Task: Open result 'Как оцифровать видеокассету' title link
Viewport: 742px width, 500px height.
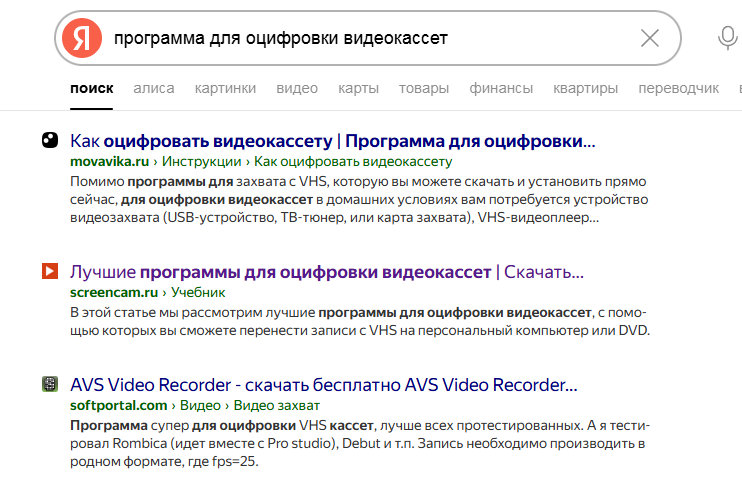Action: tap(333, 141)
